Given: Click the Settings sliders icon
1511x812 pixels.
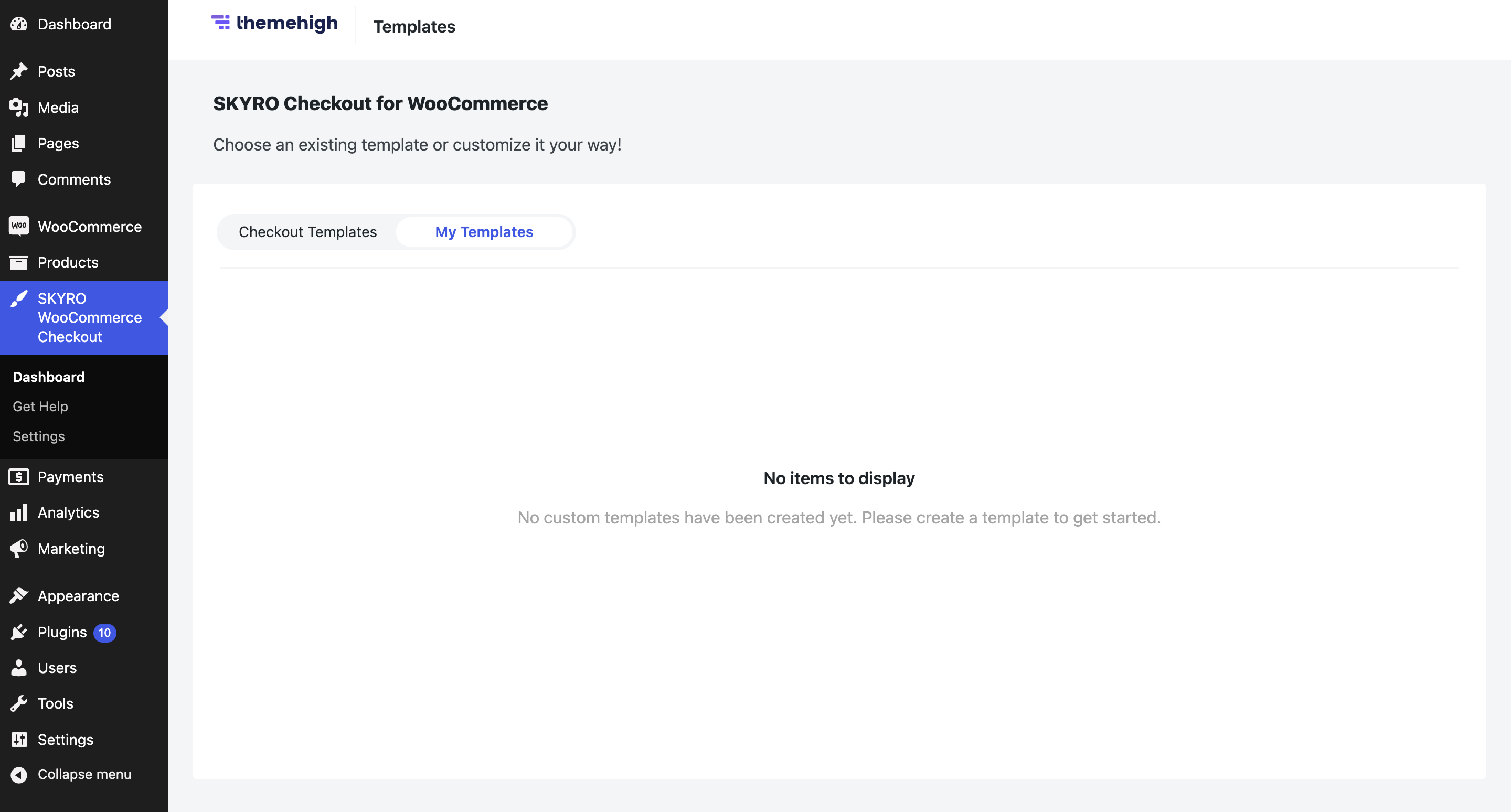Looking at the screenshot, I should [x=19, y=739].
